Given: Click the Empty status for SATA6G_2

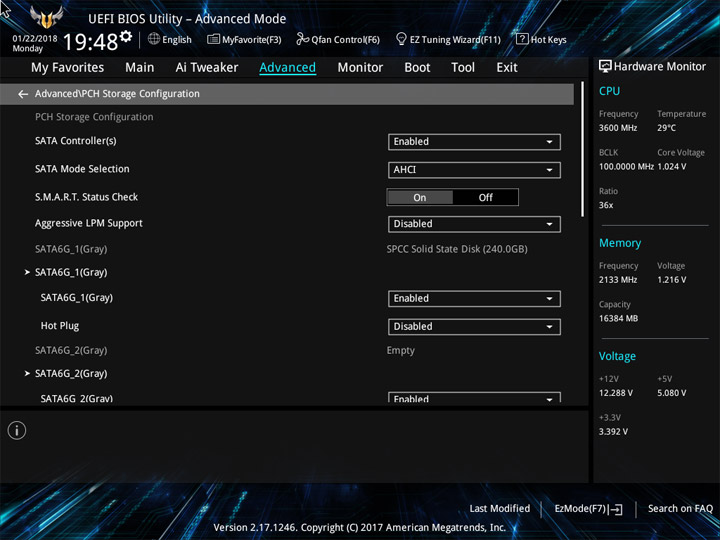Looking at the screenshot, I should [400, 351].
